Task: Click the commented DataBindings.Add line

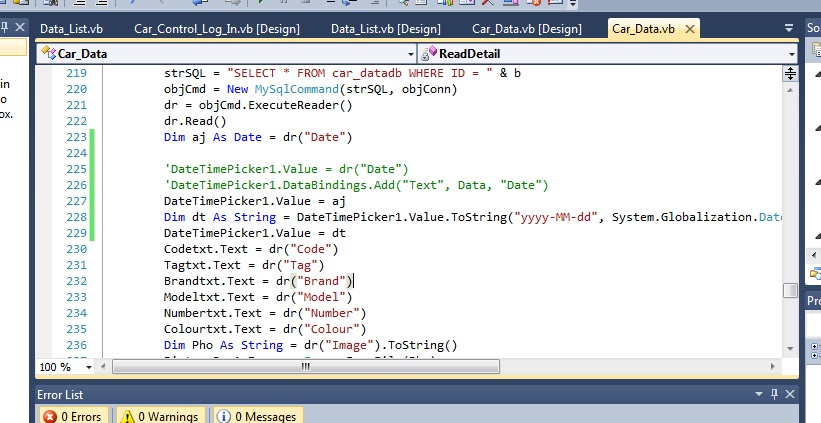Action: click(356, 185)
